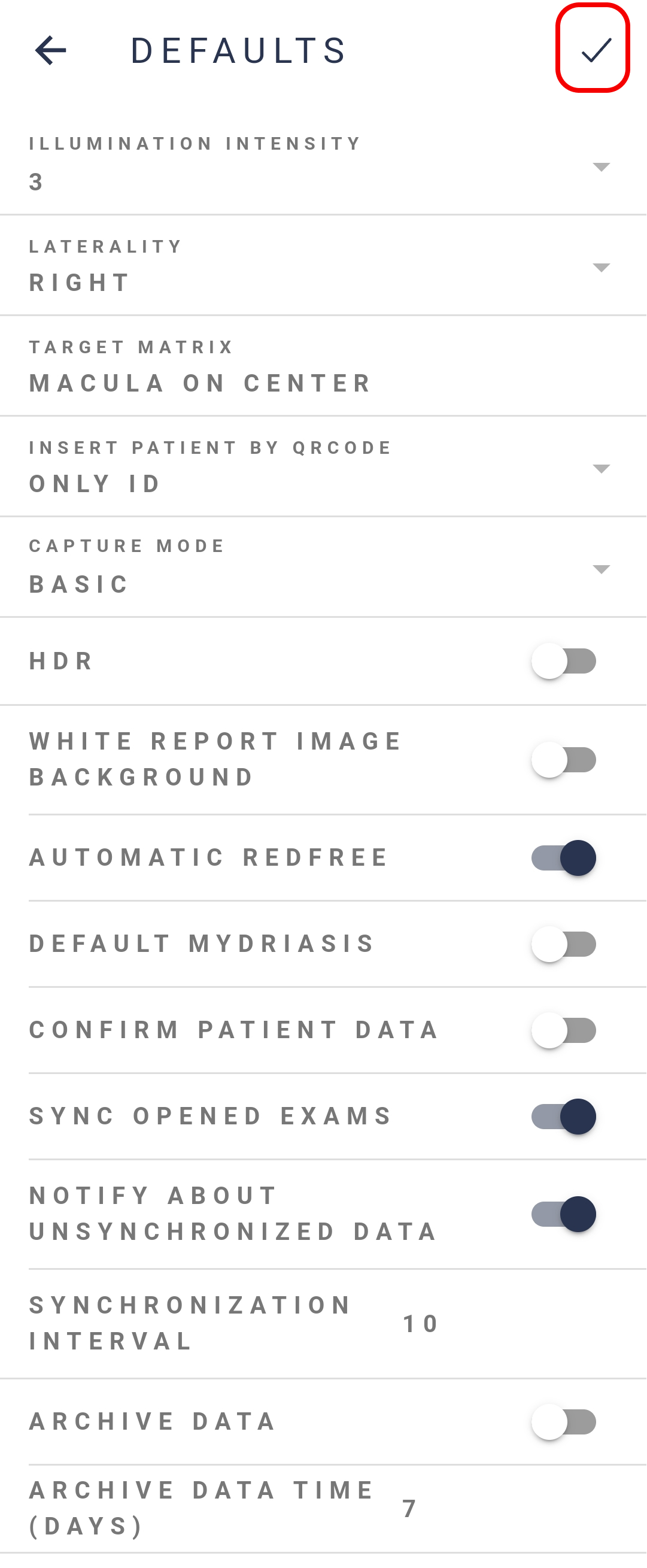Select the Target Matrix Macula on Center field
This screenshot has width=647, height=1568.
coord(323,366)
